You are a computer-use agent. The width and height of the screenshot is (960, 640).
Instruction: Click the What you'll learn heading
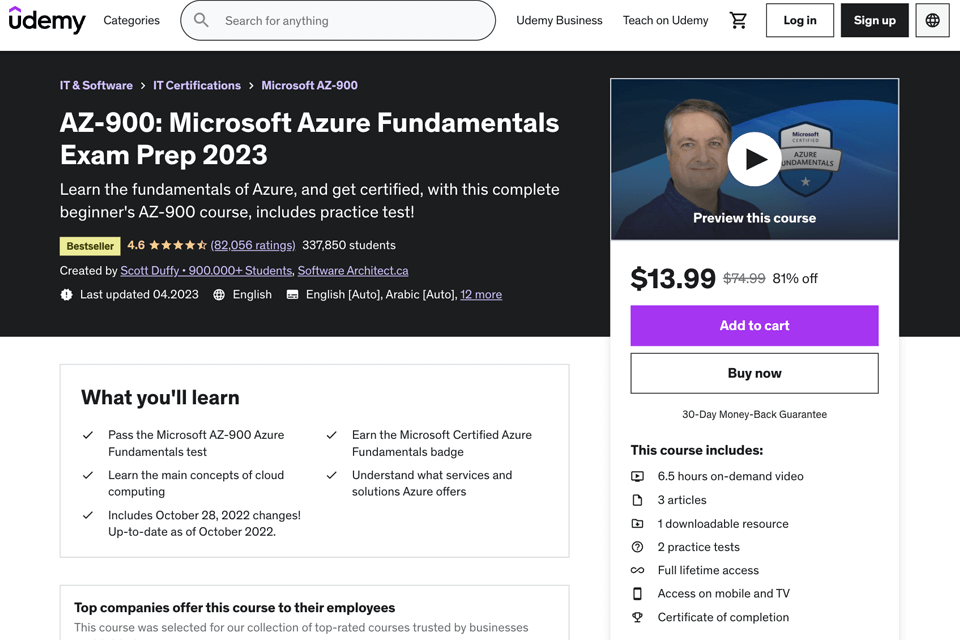coord(160,398)
